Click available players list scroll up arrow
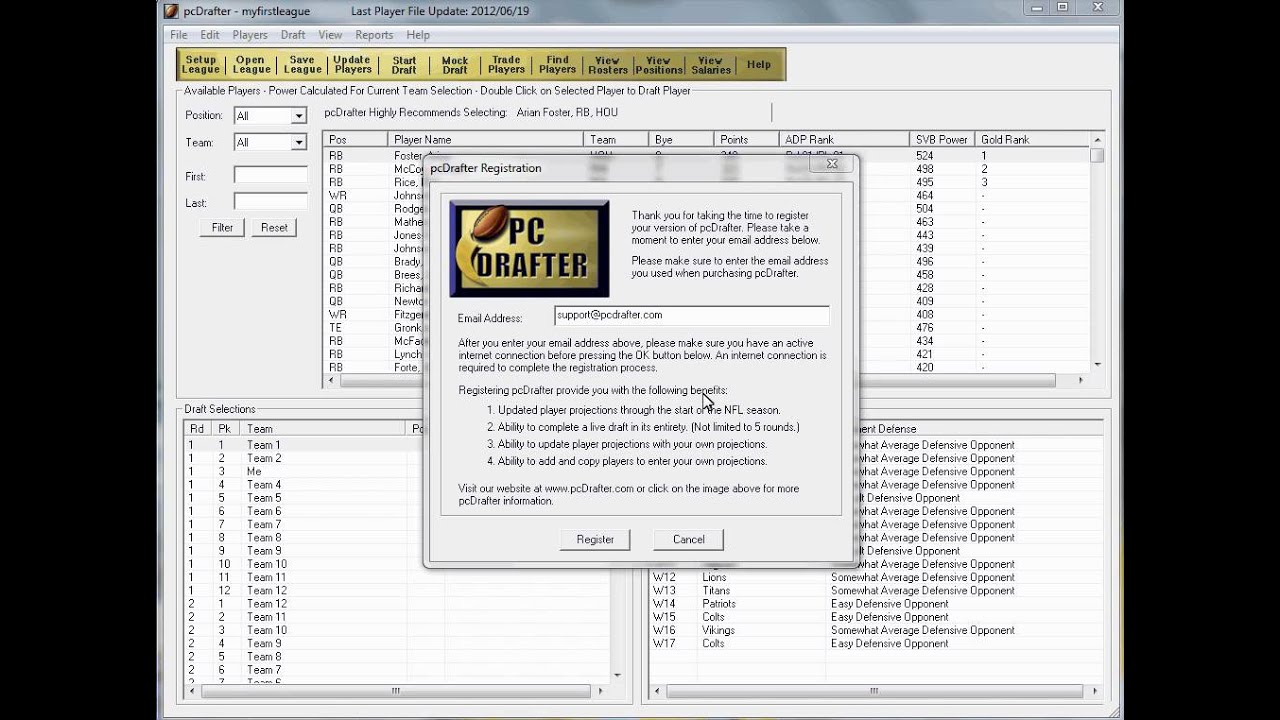Image resolution: width=1280 pixels, height=720 pixels. click(1097, 141)
